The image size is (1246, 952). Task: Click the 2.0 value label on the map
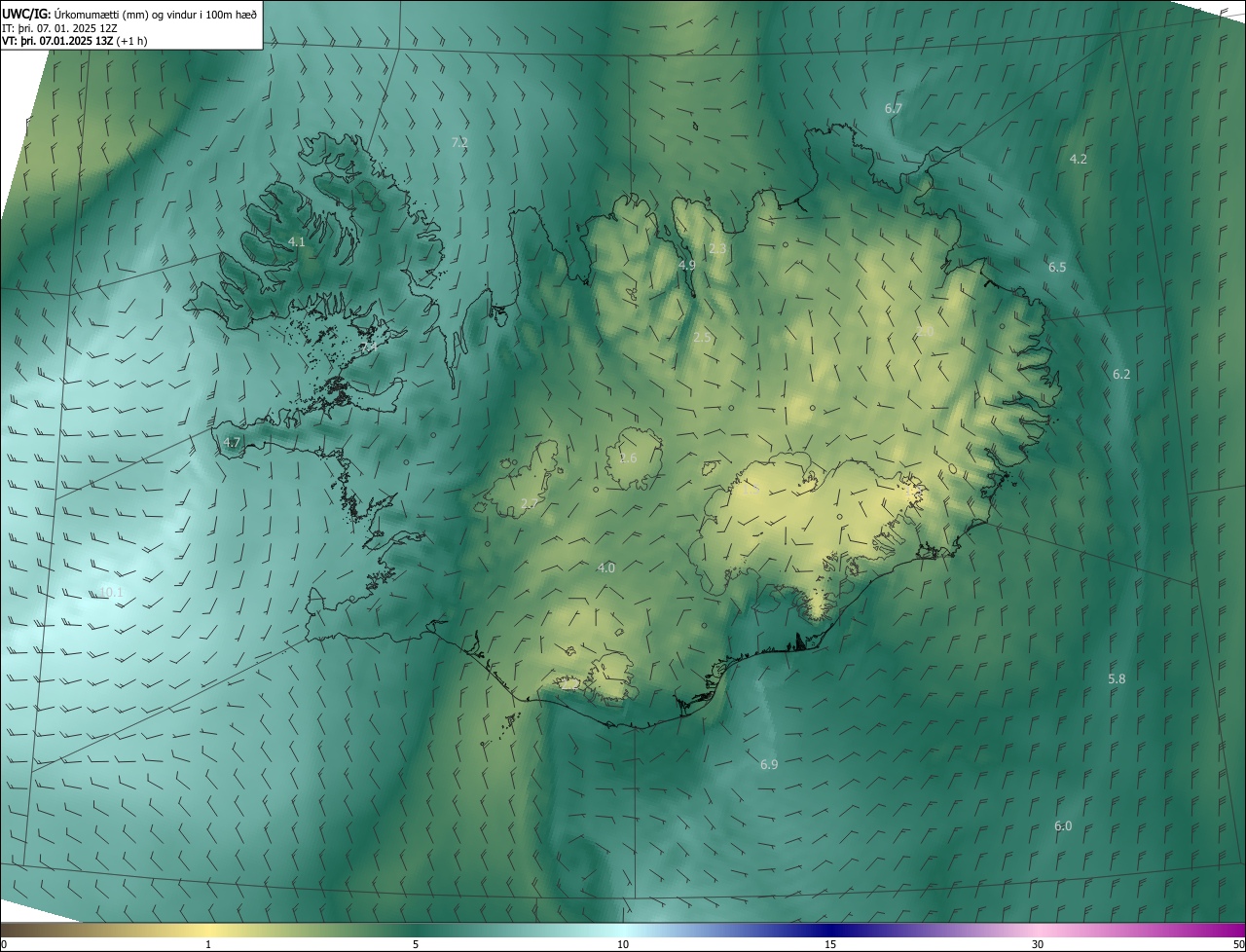coord(925,332)
